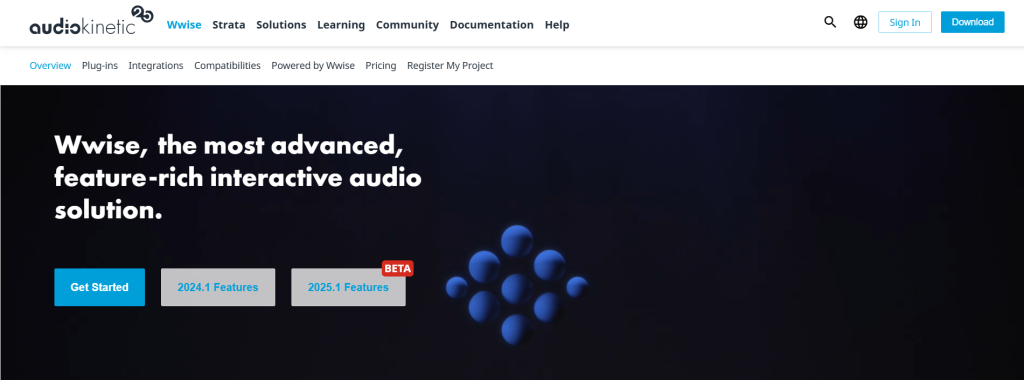The height and width of the screenshot is (380, 1024).
Task: Open Register My Project link
Action: [450, 65]
